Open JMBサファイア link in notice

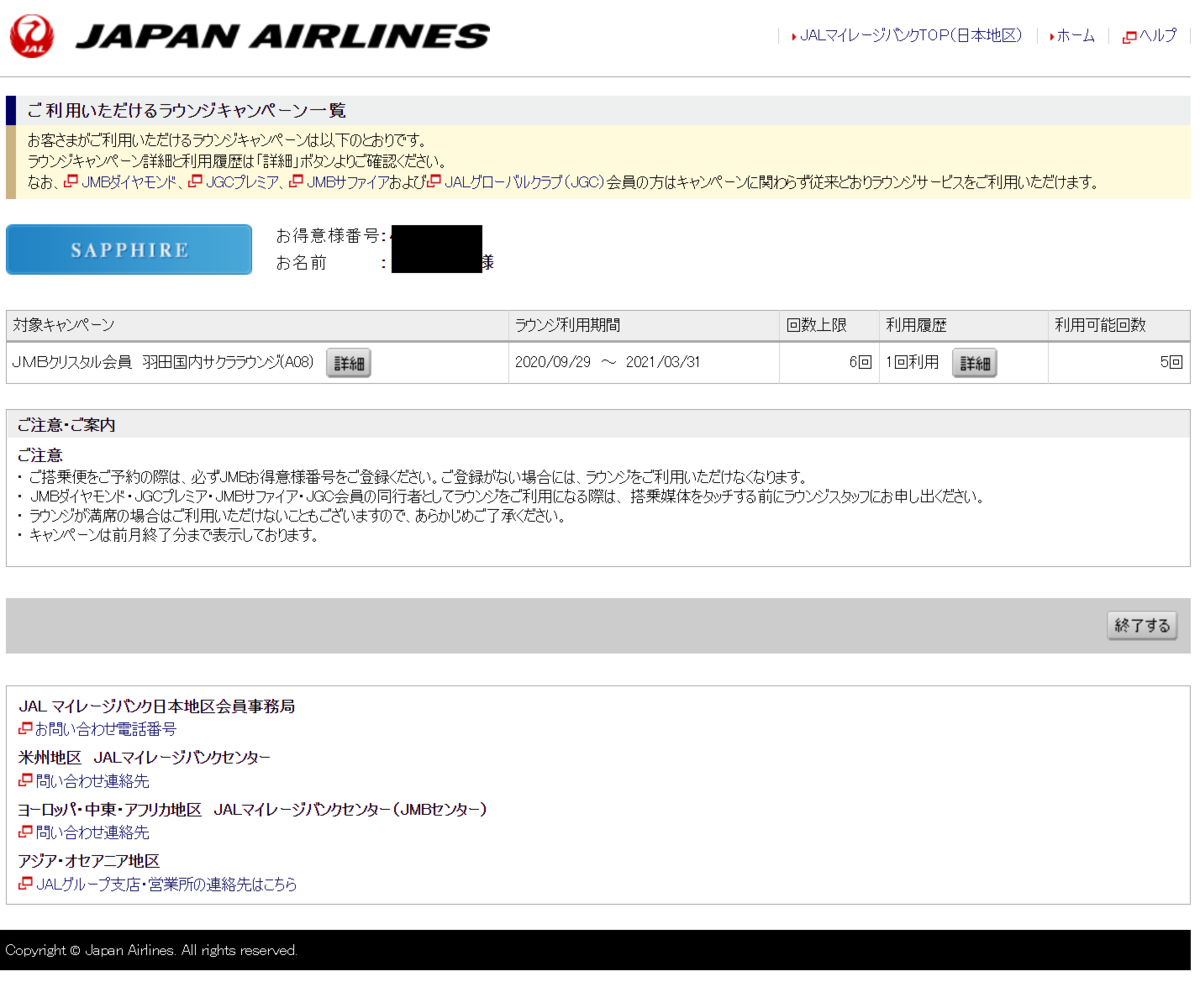tap(346, 182)
